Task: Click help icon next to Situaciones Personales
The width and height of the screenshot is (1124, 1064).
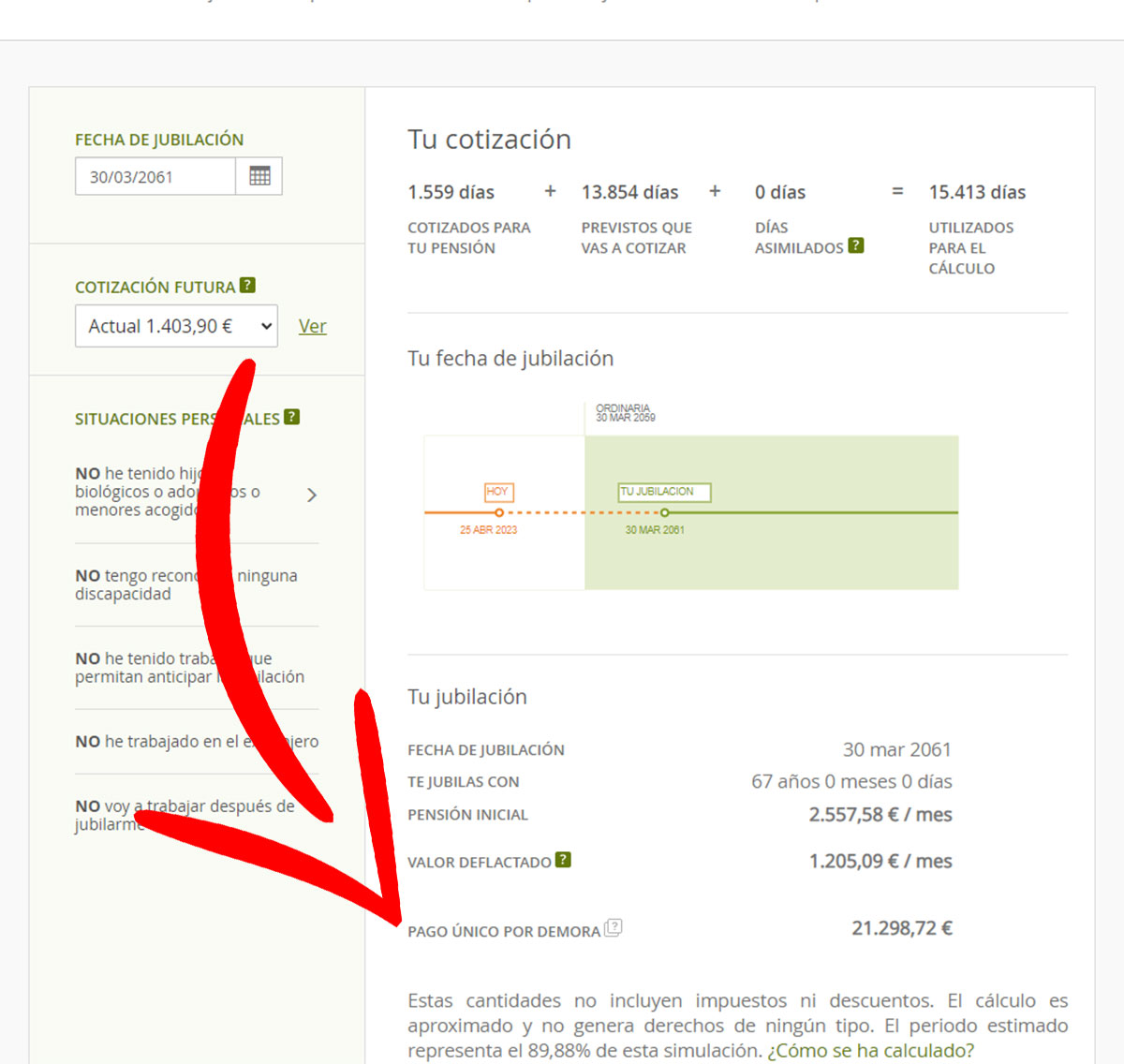Action: coord(292,417)
